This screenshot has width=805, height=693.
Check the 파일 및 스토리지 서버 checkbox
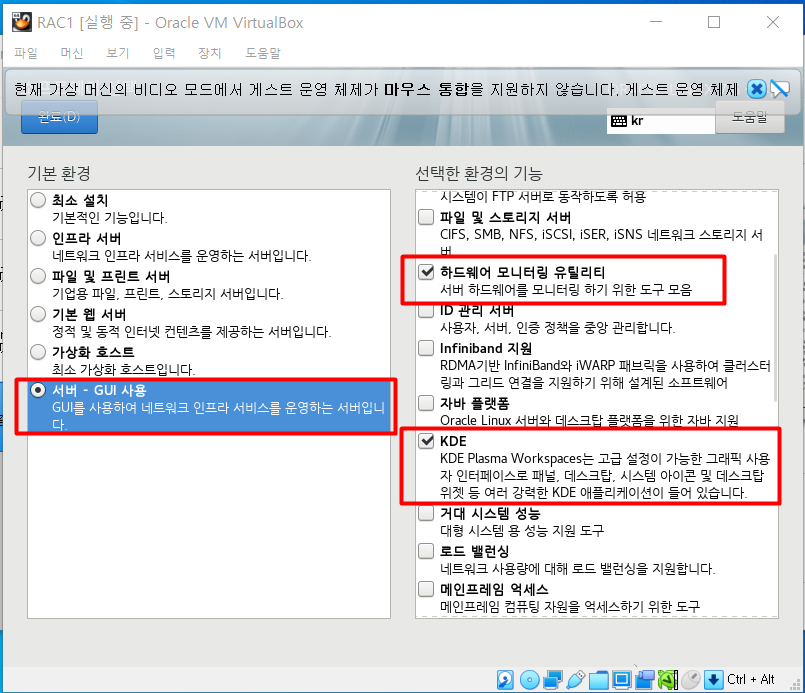point(426,217)
